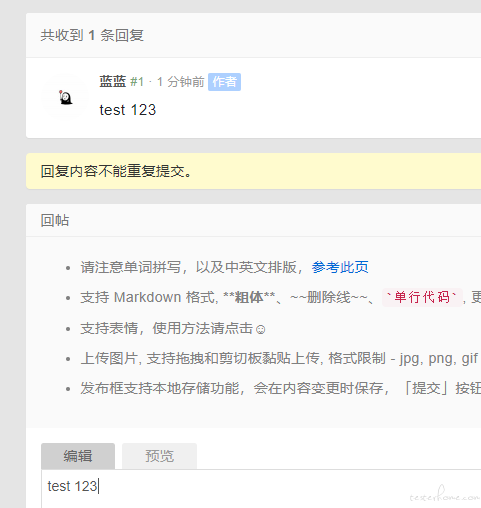Click the 1 分钟前 timestamp
The height and width of the screenshot is (508, 481).
pos(180,82)
